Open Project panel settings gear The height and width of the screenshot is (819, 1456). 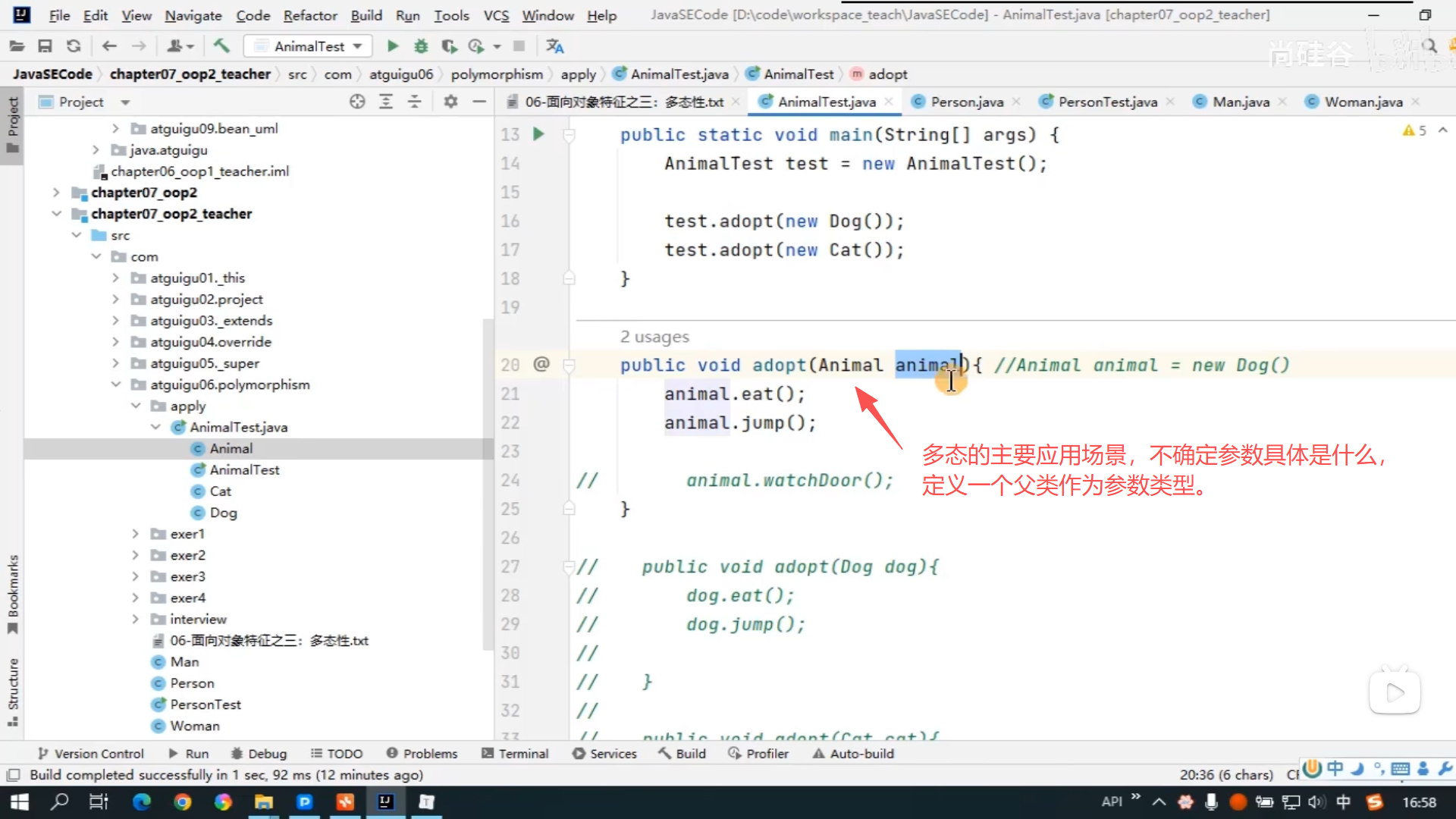(x=450, y=102)
